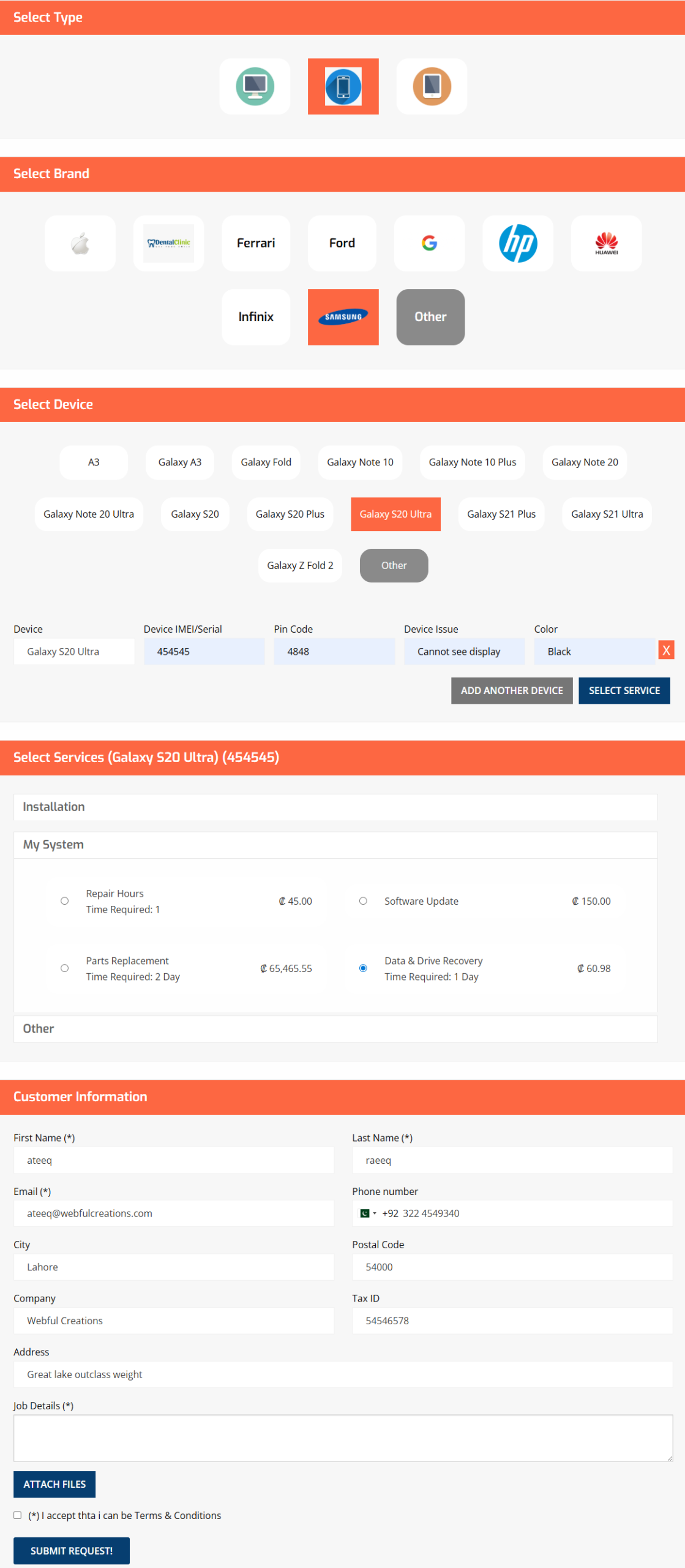Edit the Postal Code field
Image resolution: width=685 pixels, height=1568 pixels.
(512, 1267)
